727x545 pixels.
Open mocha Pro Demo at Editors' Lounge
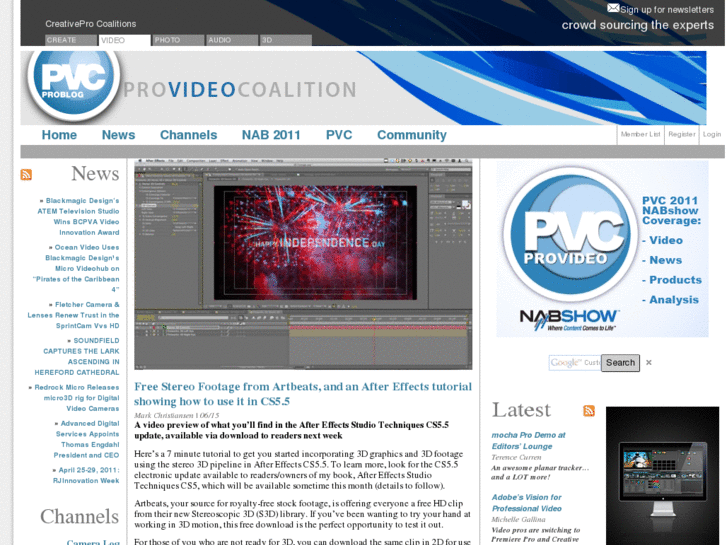point(528,441)
